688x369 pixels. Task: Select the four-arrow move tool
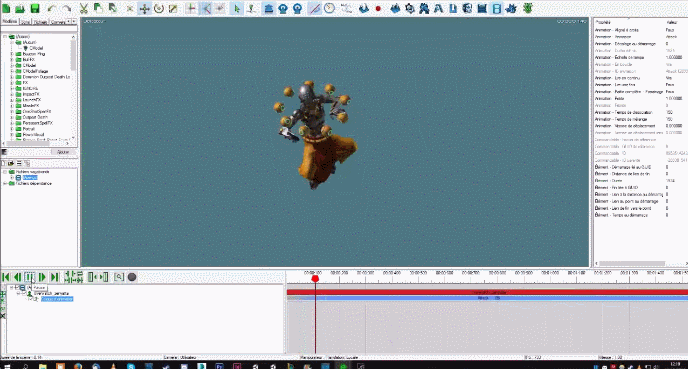[x=144, y=8]
